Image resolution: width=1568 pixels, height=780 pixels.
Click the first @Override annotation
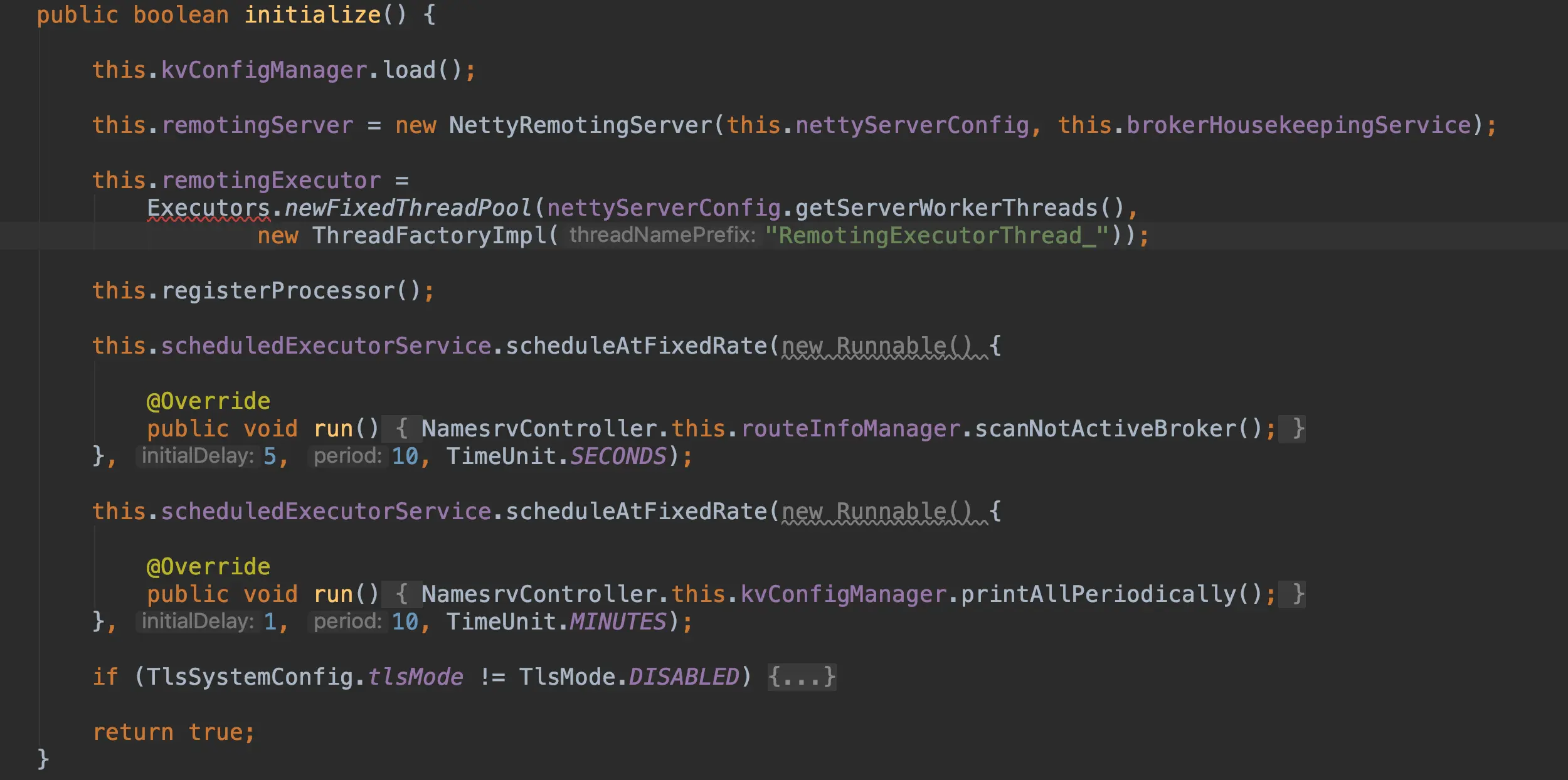tap(208, 401)
